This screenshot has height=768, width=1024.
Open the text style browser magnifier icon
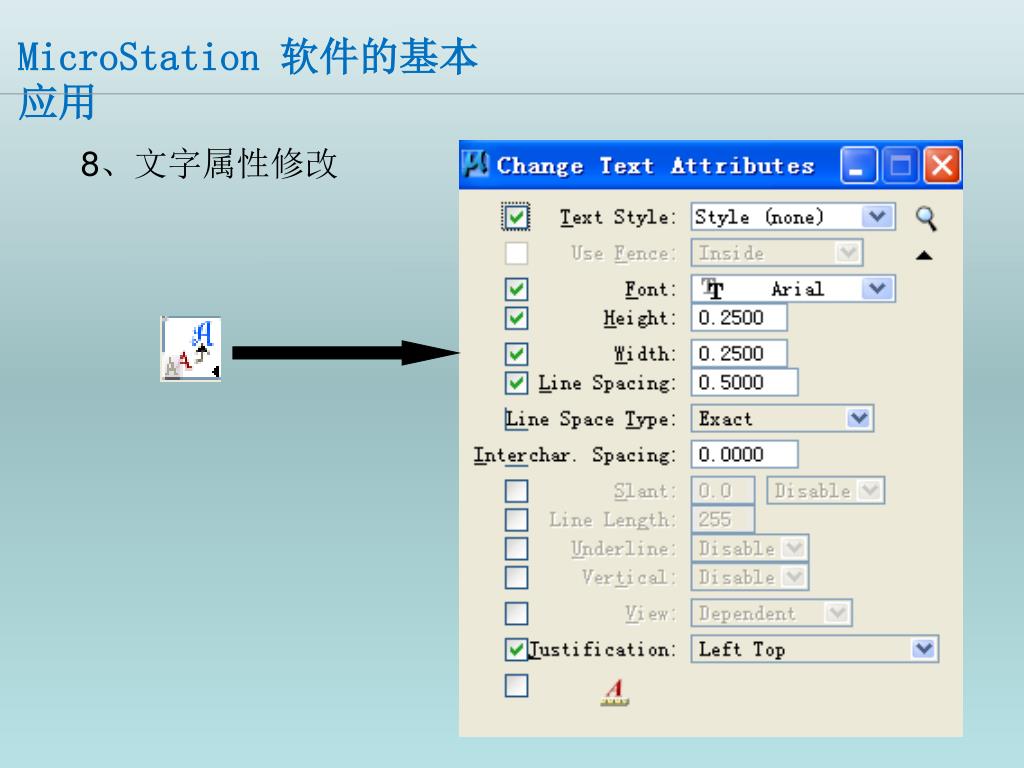pos(926,219)
